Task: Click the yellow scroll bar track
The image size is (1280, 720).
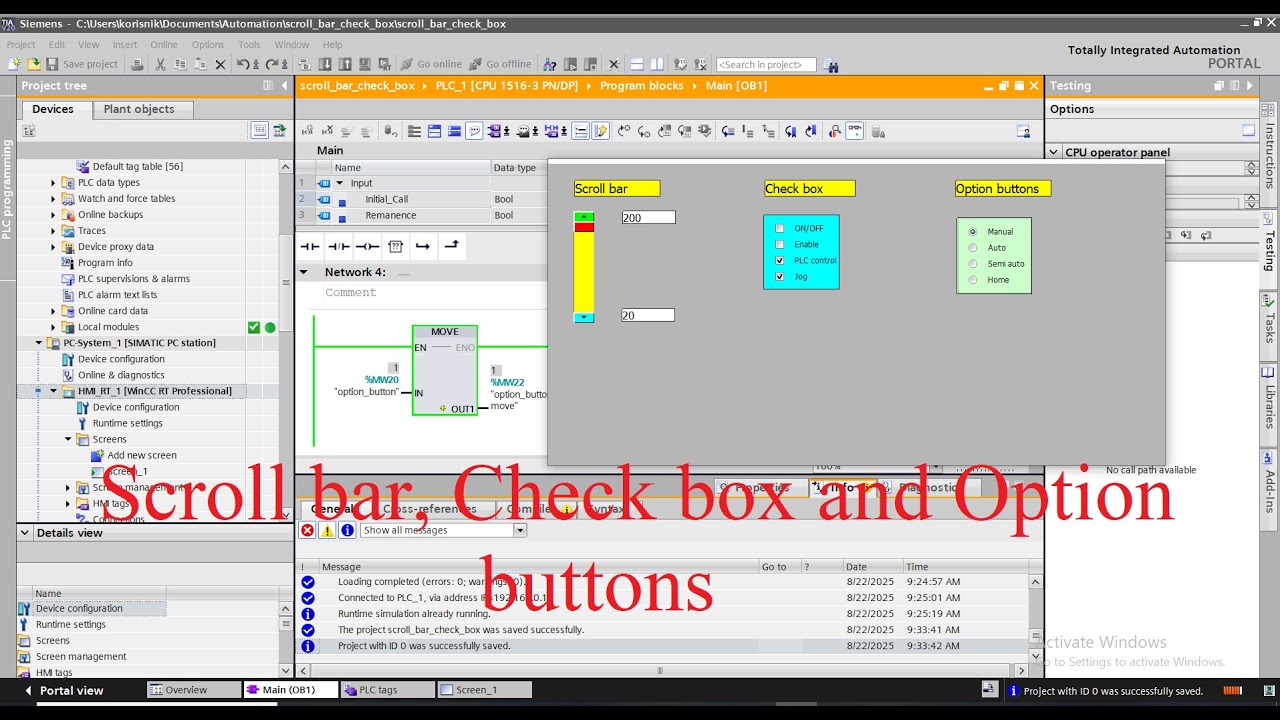Action: point(584,272)
